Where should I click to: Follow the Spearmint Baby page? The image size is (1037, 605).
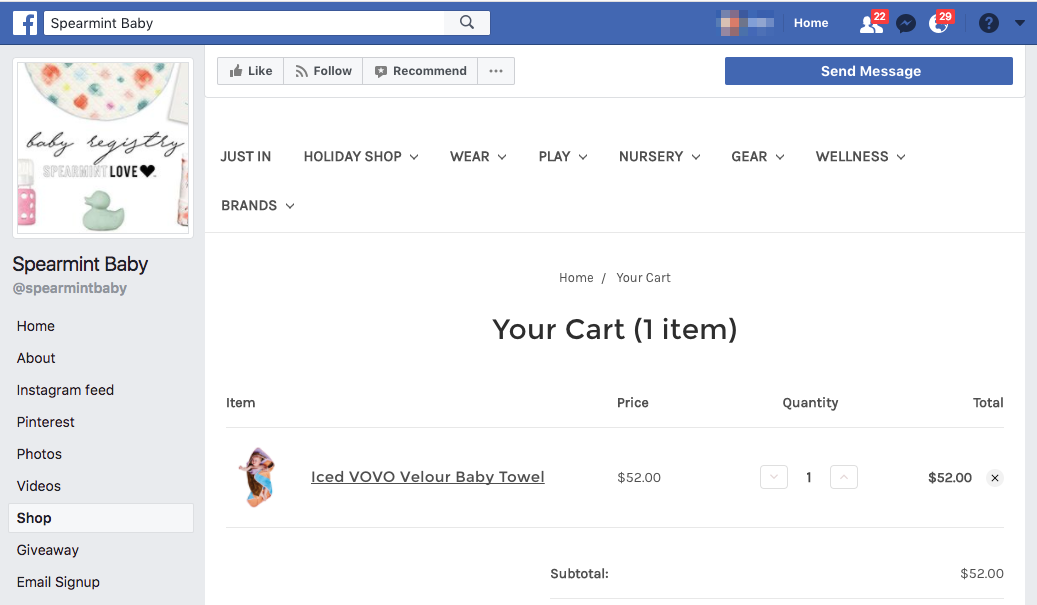pyautogui.click(x=323, y=71)
